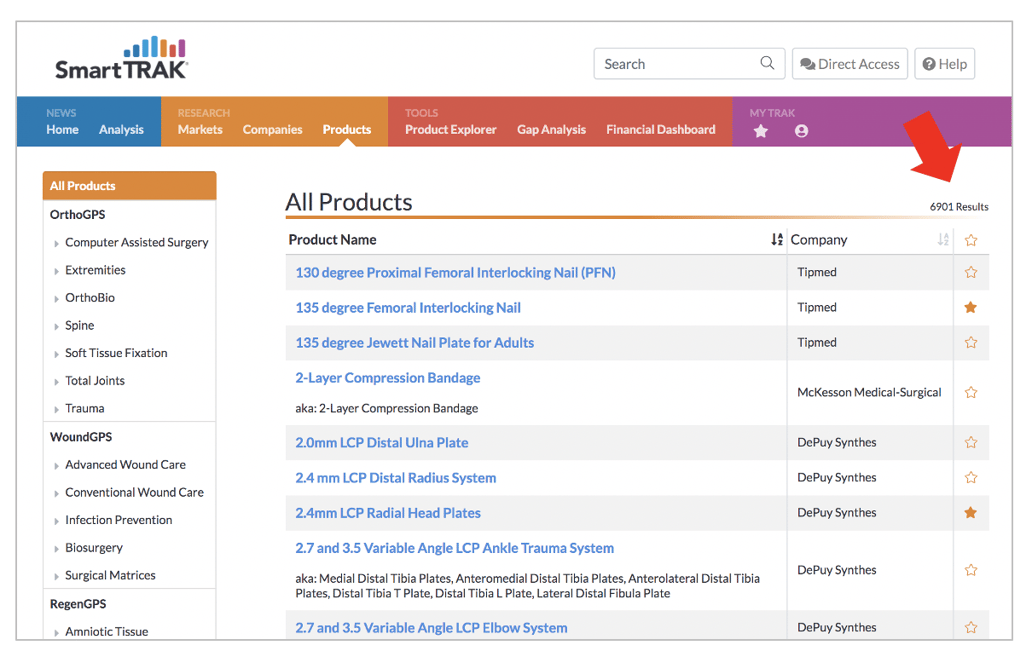Viewport: 1032px width, 651px height.
Task: Click into the Search input field
Action: click(675, 64)
